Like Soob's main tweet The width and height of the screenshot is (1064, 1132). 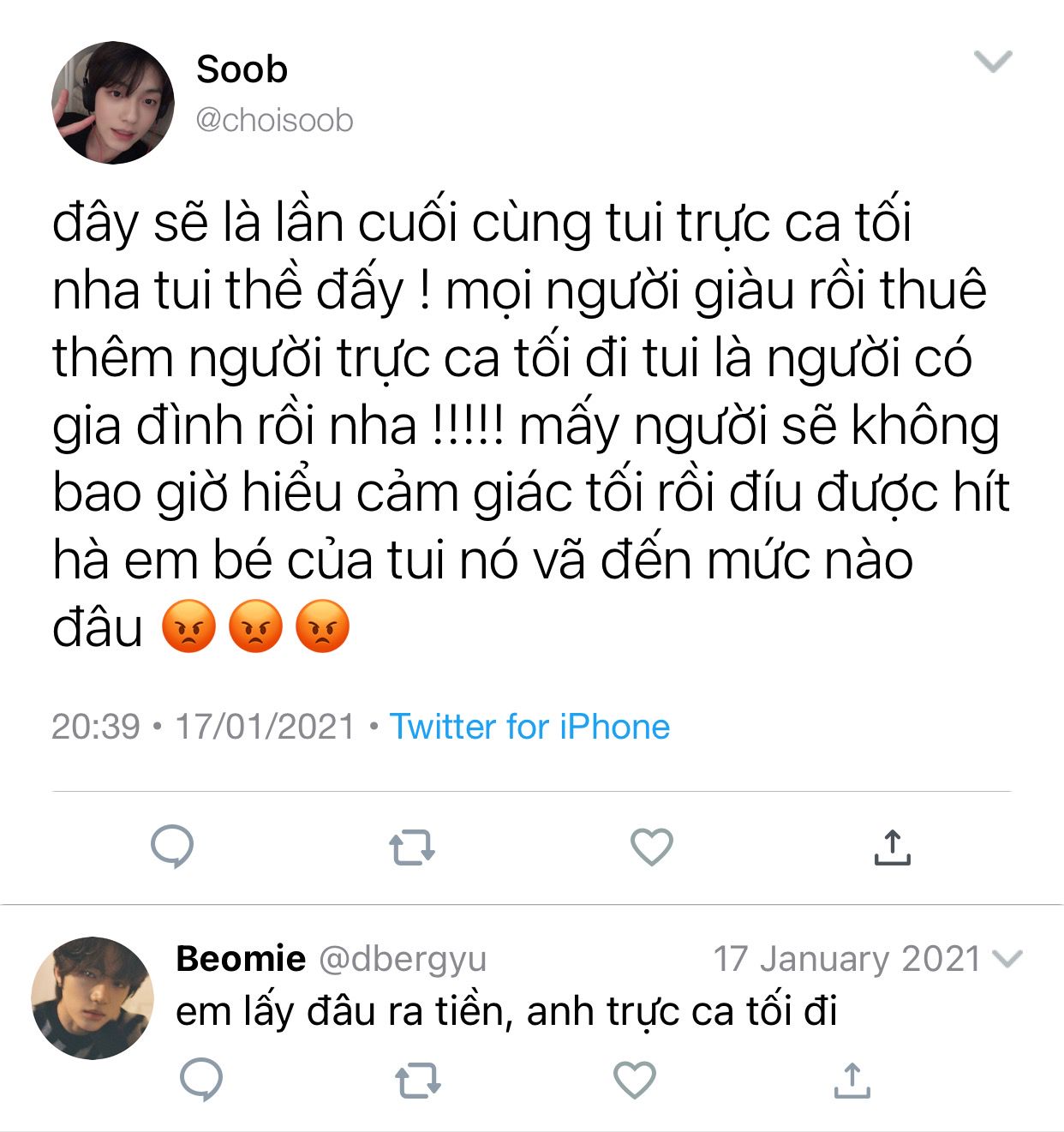pyautogui.click(x=652, y=847)
